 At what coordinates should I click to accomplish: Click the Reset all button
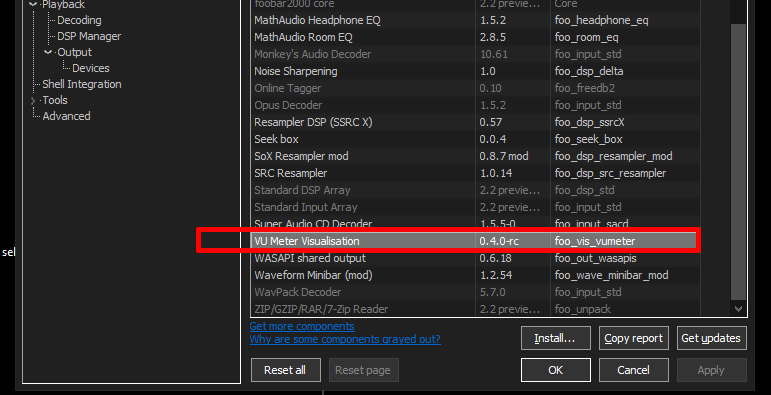[x=285, y=370]
